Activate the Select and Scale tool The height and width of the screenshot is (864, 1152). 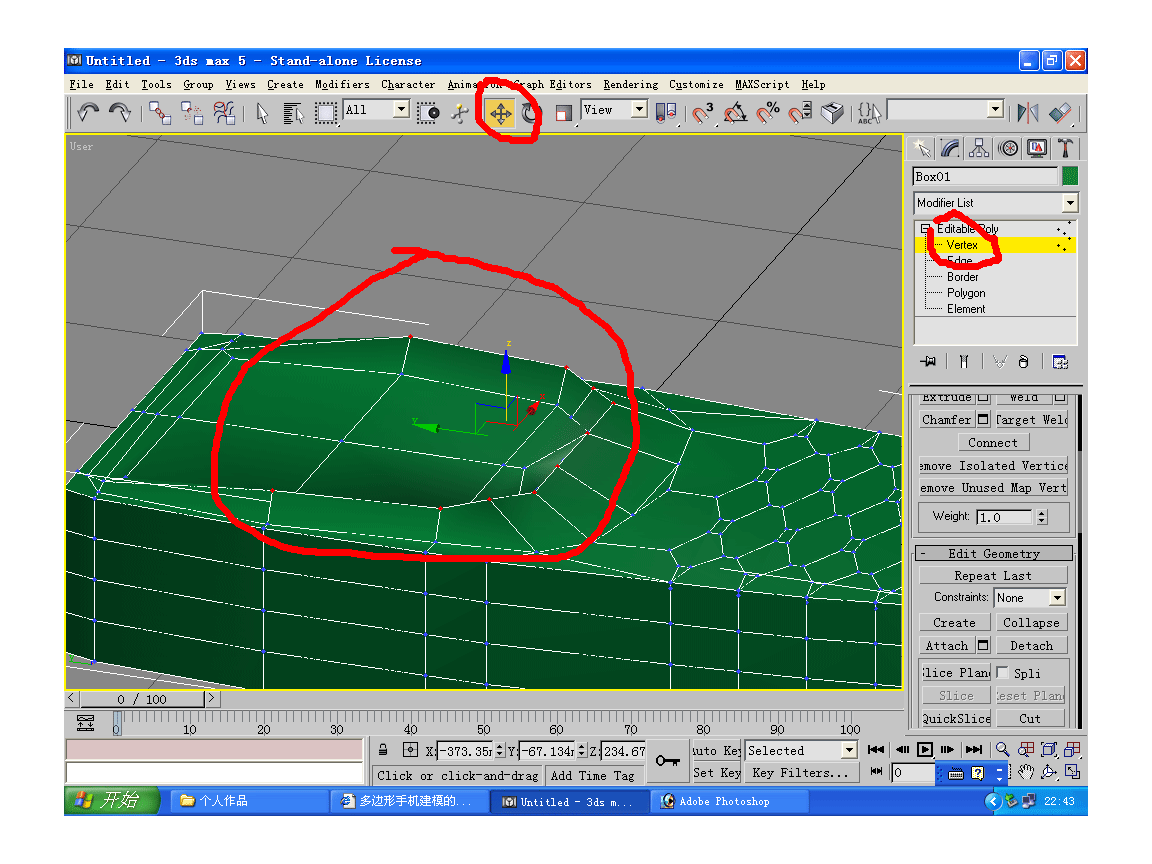[x=564, y=113]
